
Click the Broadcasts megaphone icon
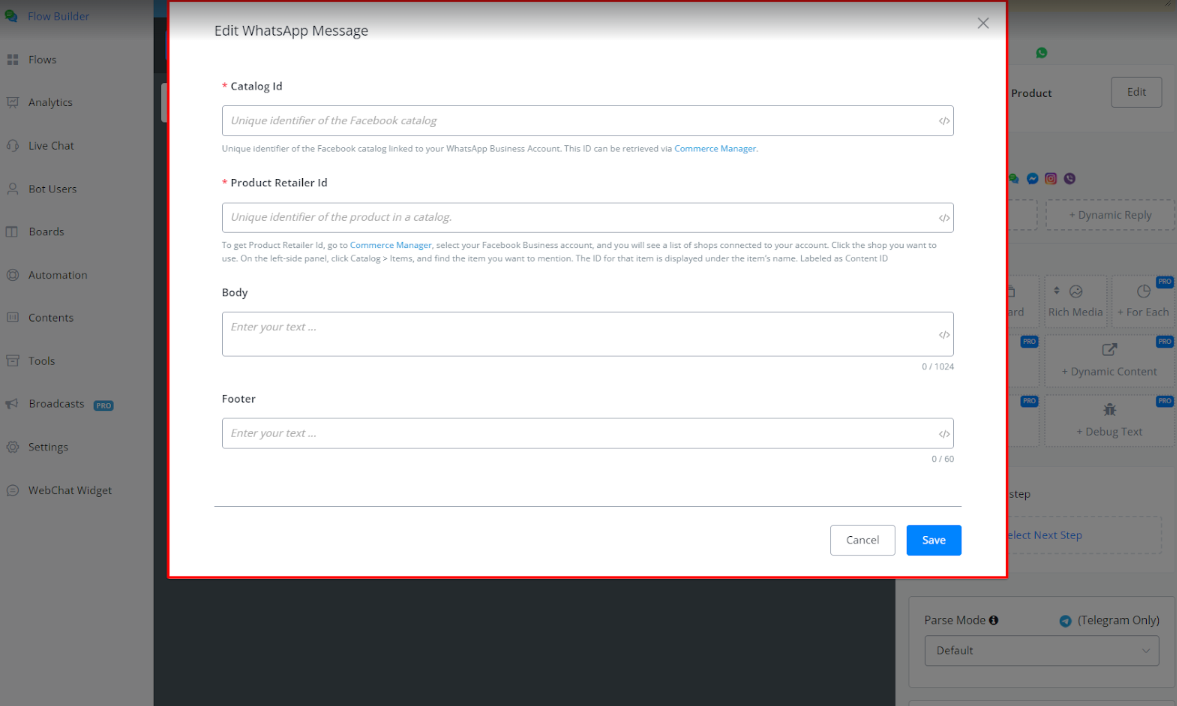13,404
